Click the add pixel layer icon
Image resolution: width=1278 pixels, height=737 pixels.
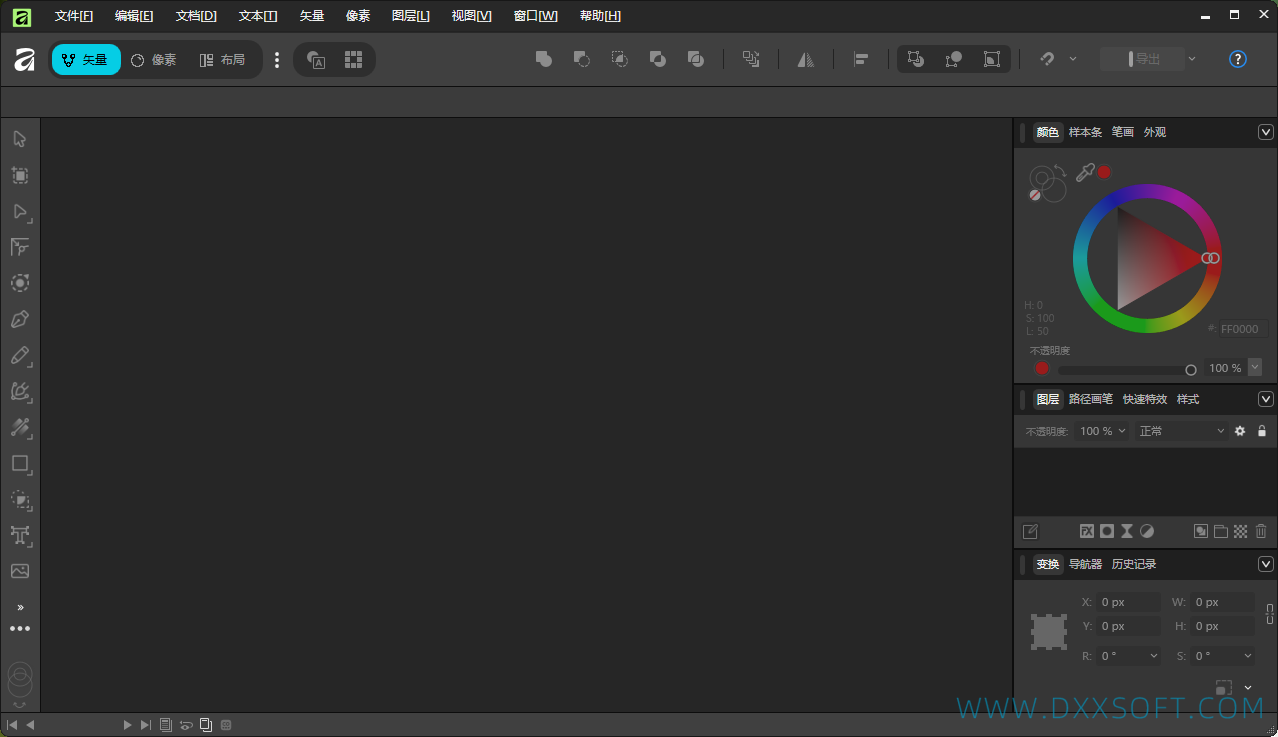(x=1240, y=531)
